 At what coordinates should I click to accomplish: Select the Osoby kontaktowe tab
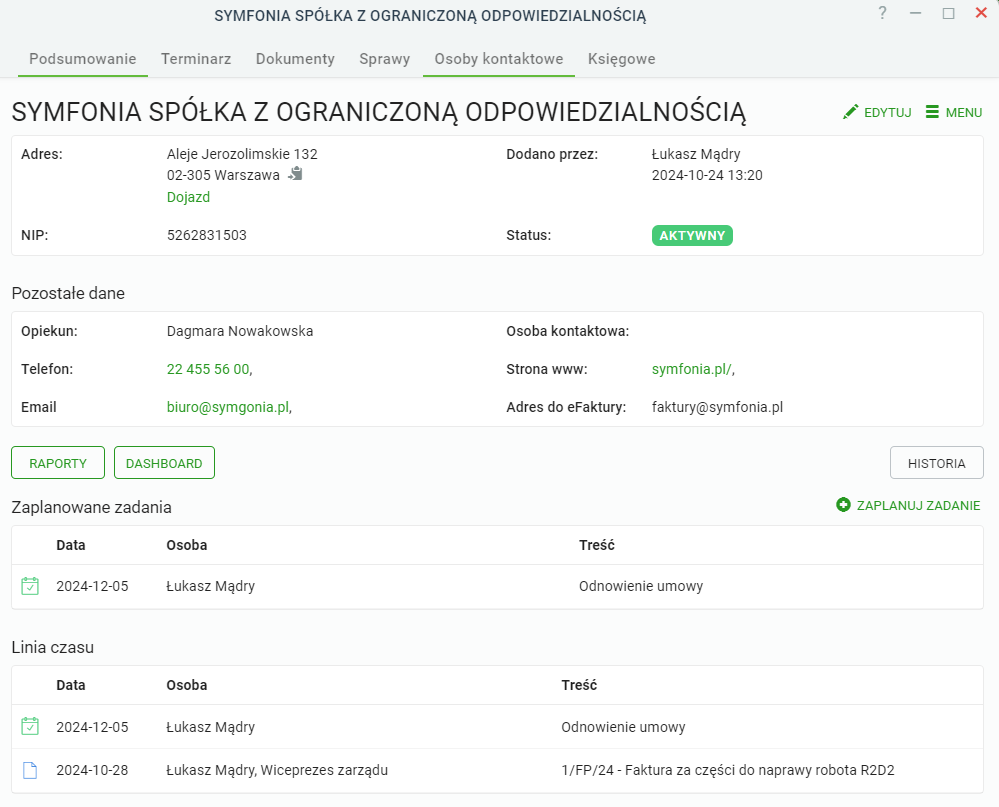[499, 59]
